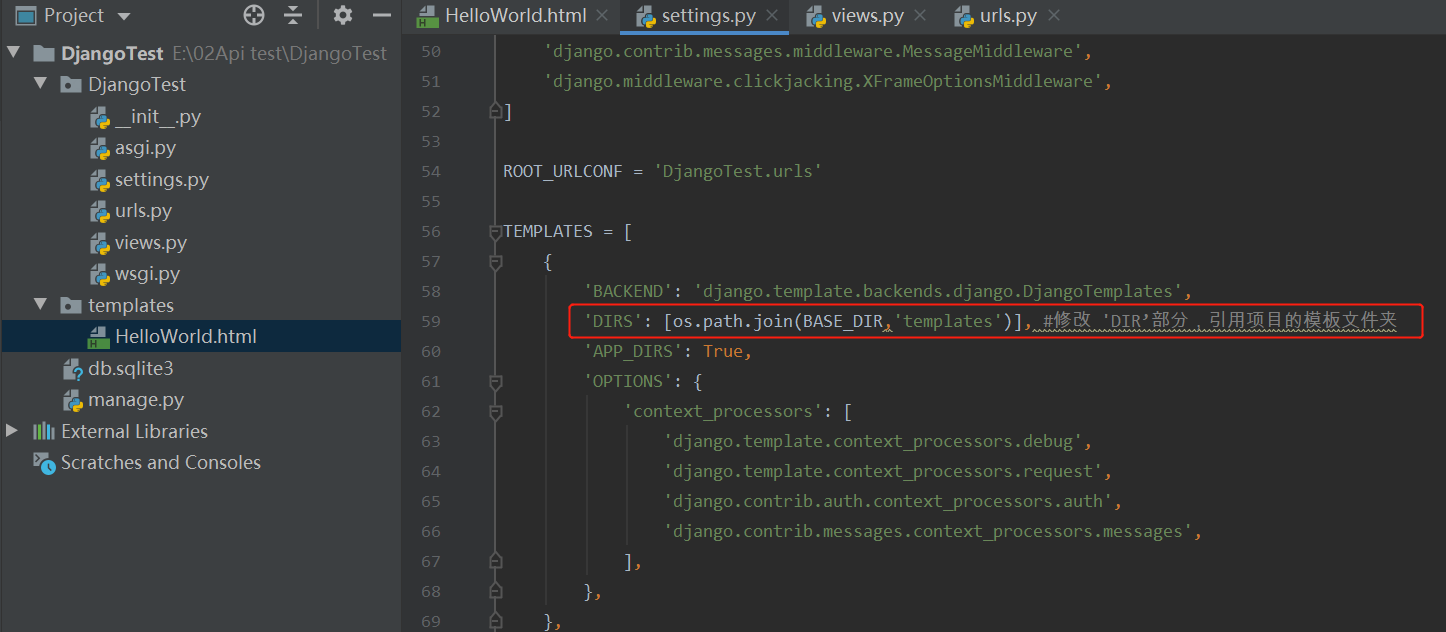
Task: Click the HelloWorld.html tree file icon
Action: (x=99, y=337)
